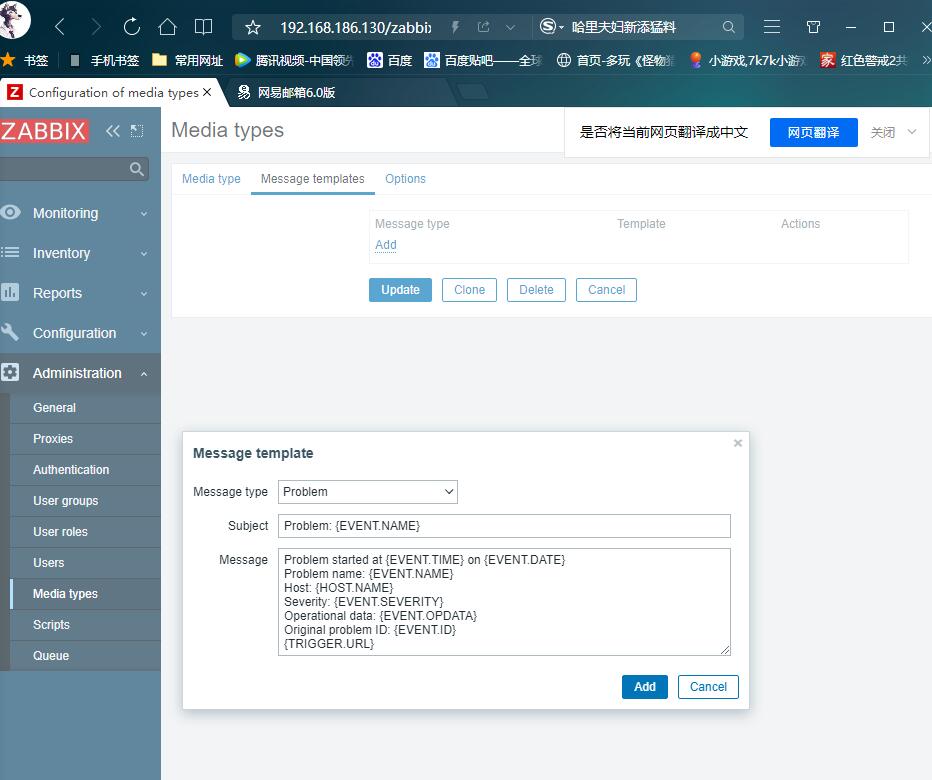Open User groups under Administration
Screen dimensions: 932x780
tap(85, 501)
